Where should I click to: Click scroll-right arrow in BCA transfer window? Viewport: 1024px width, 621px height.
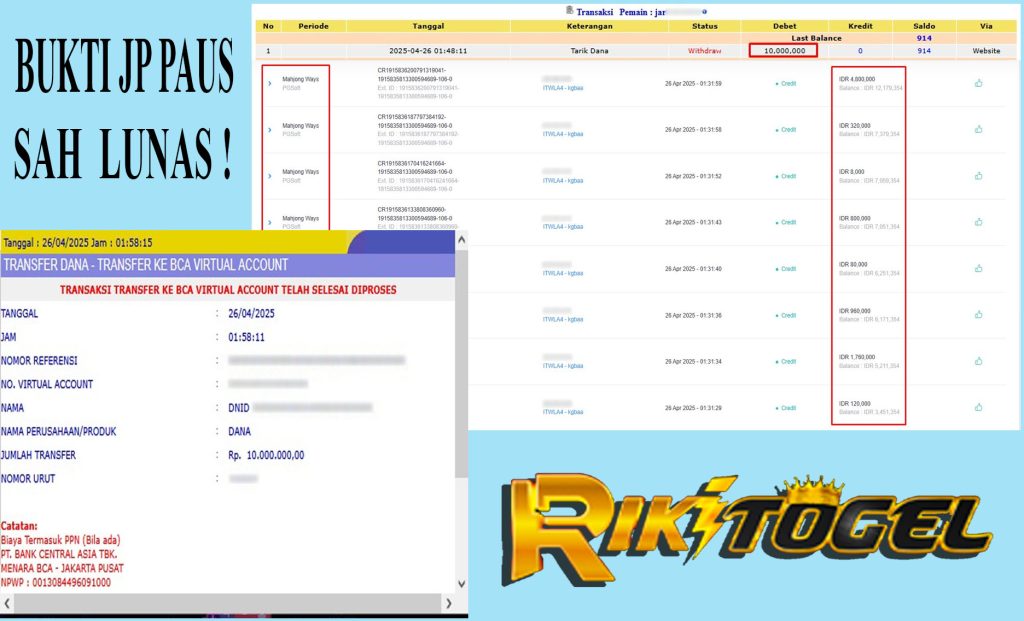449,603
